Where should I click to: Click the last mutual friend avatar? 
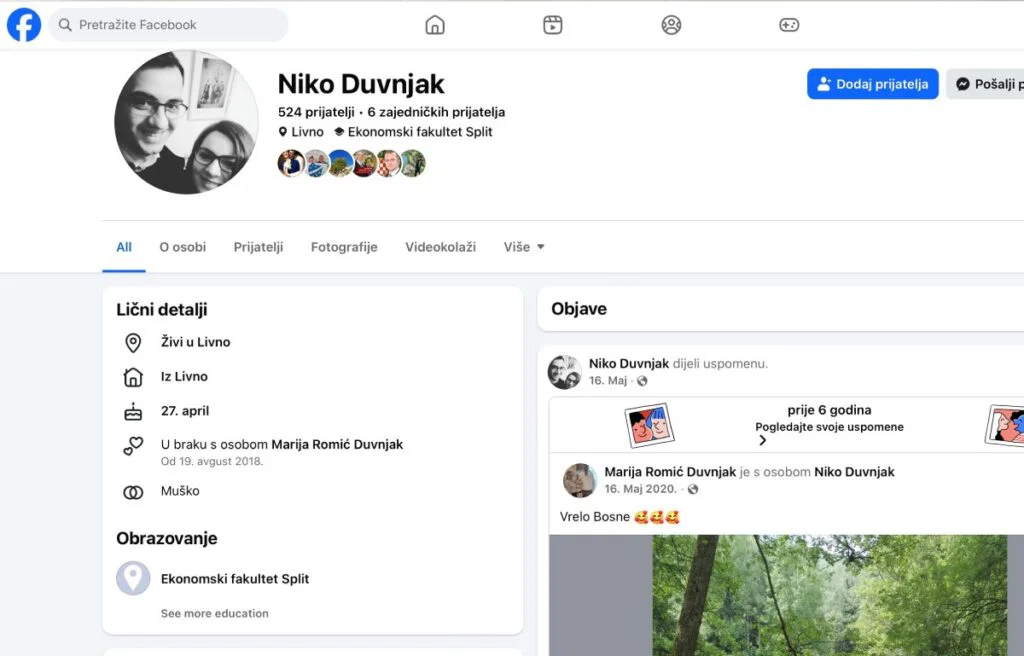tap(413, 163)
